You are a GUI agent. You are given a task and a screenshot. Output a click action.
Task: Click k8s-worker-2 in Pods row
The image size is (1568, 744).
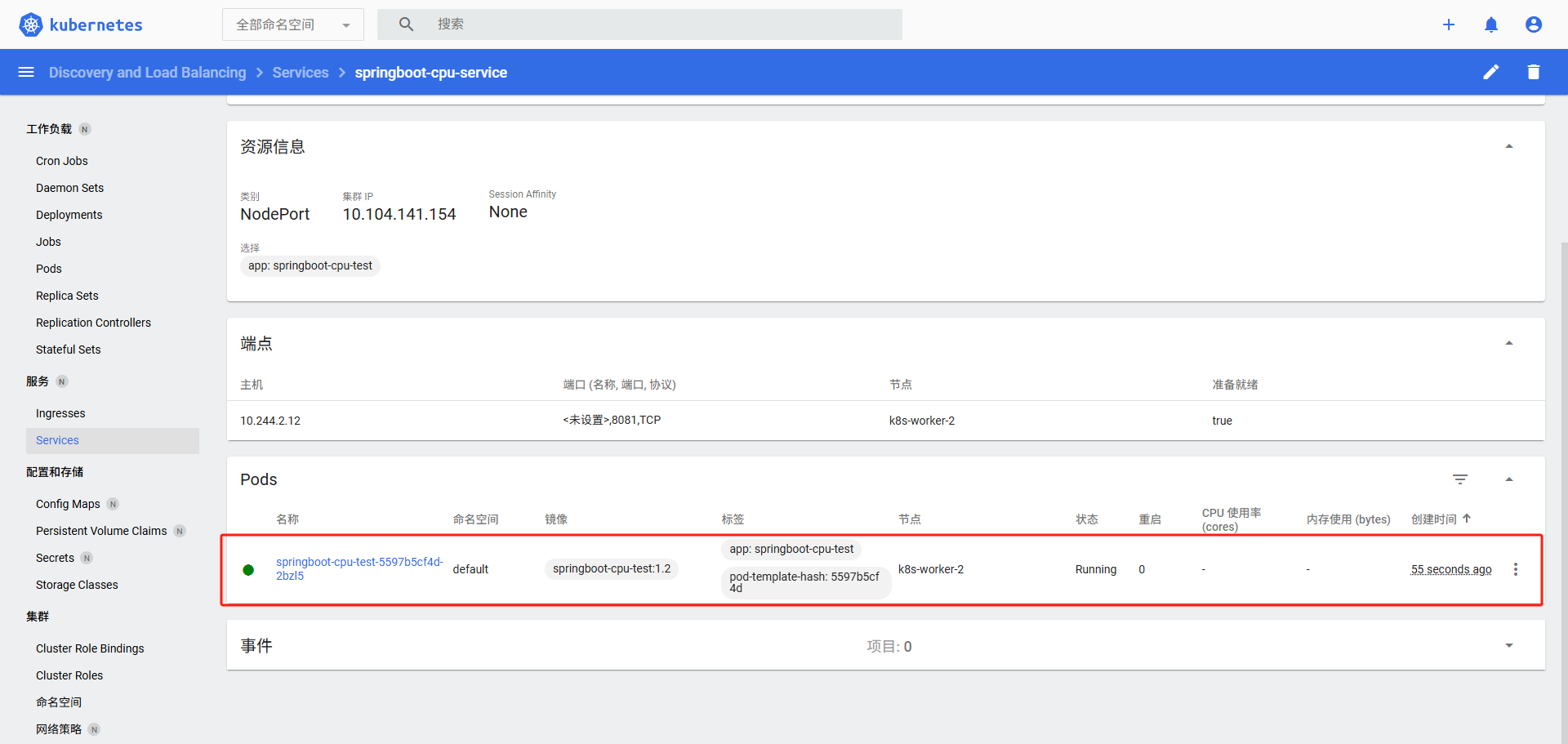click(931, 569)
